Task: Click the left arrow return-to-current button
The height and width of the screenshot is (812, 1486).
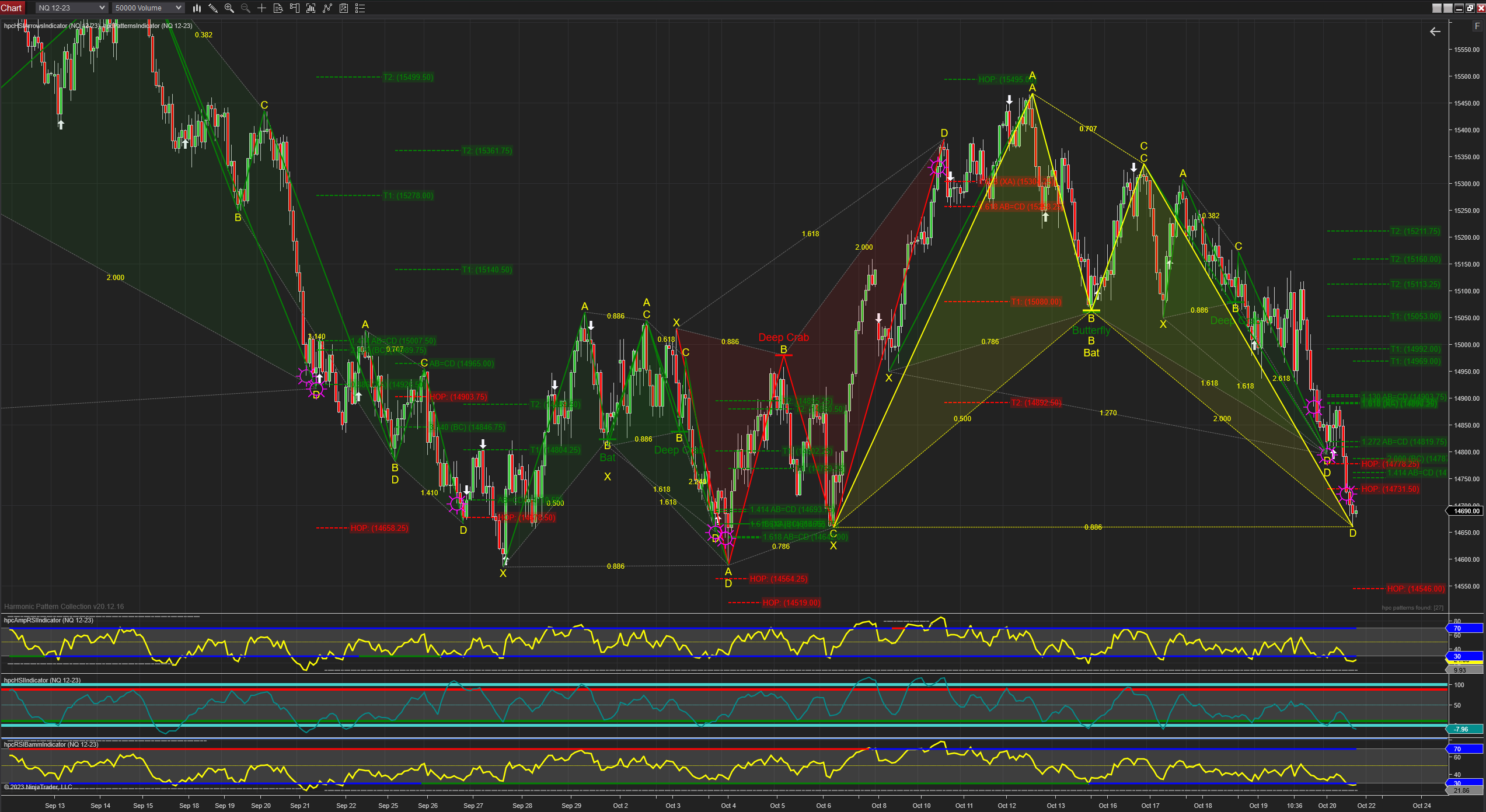Action: coord(1435,32)
